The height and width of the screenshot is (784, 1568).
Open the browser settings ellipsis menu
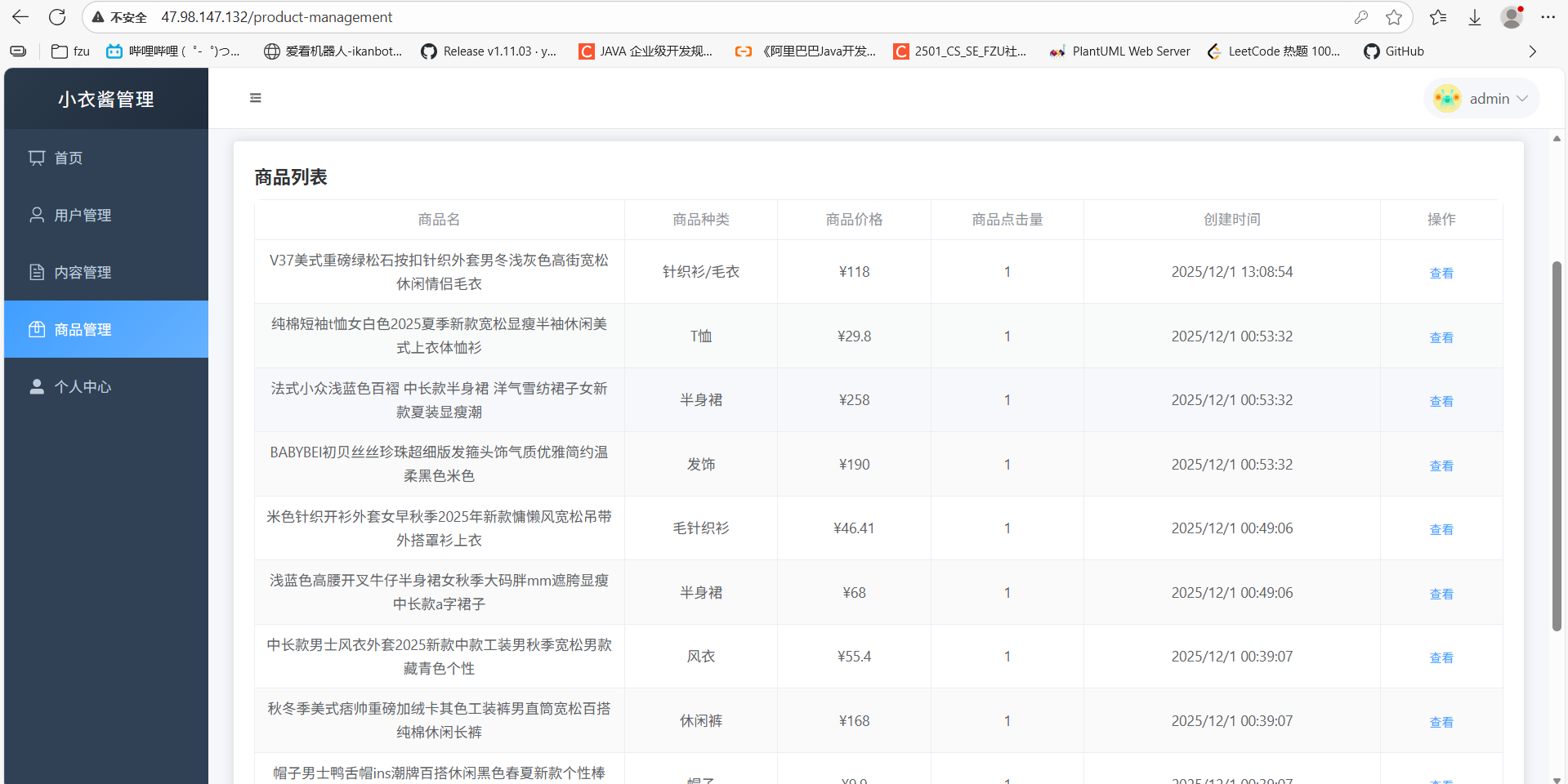pyautogui.click(x=1548, y=17)
